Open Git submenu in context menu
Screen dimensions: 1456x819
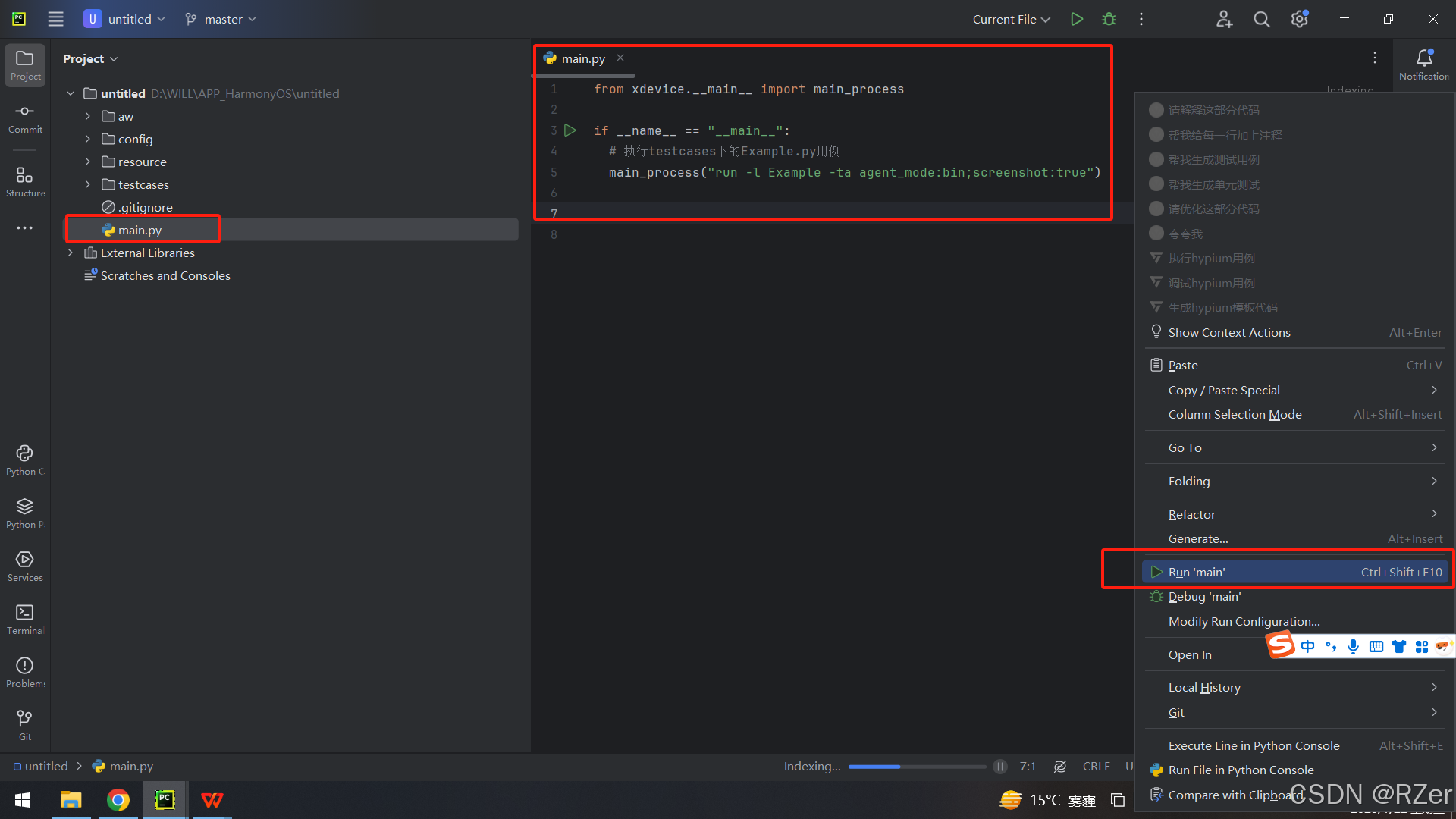click(1294, 712)
